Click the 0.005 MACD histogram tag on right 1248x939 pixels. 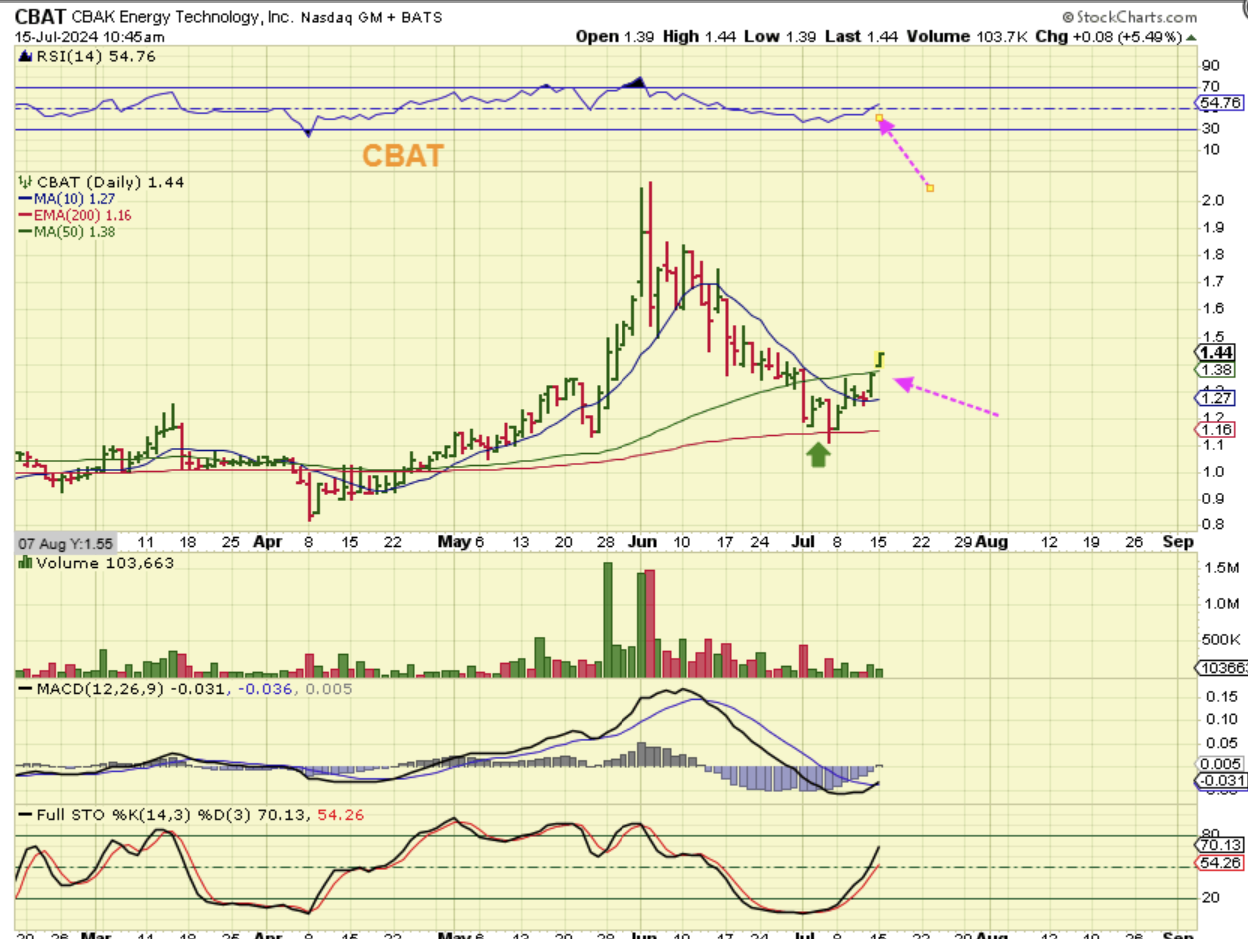click(x=1220, y=763)
